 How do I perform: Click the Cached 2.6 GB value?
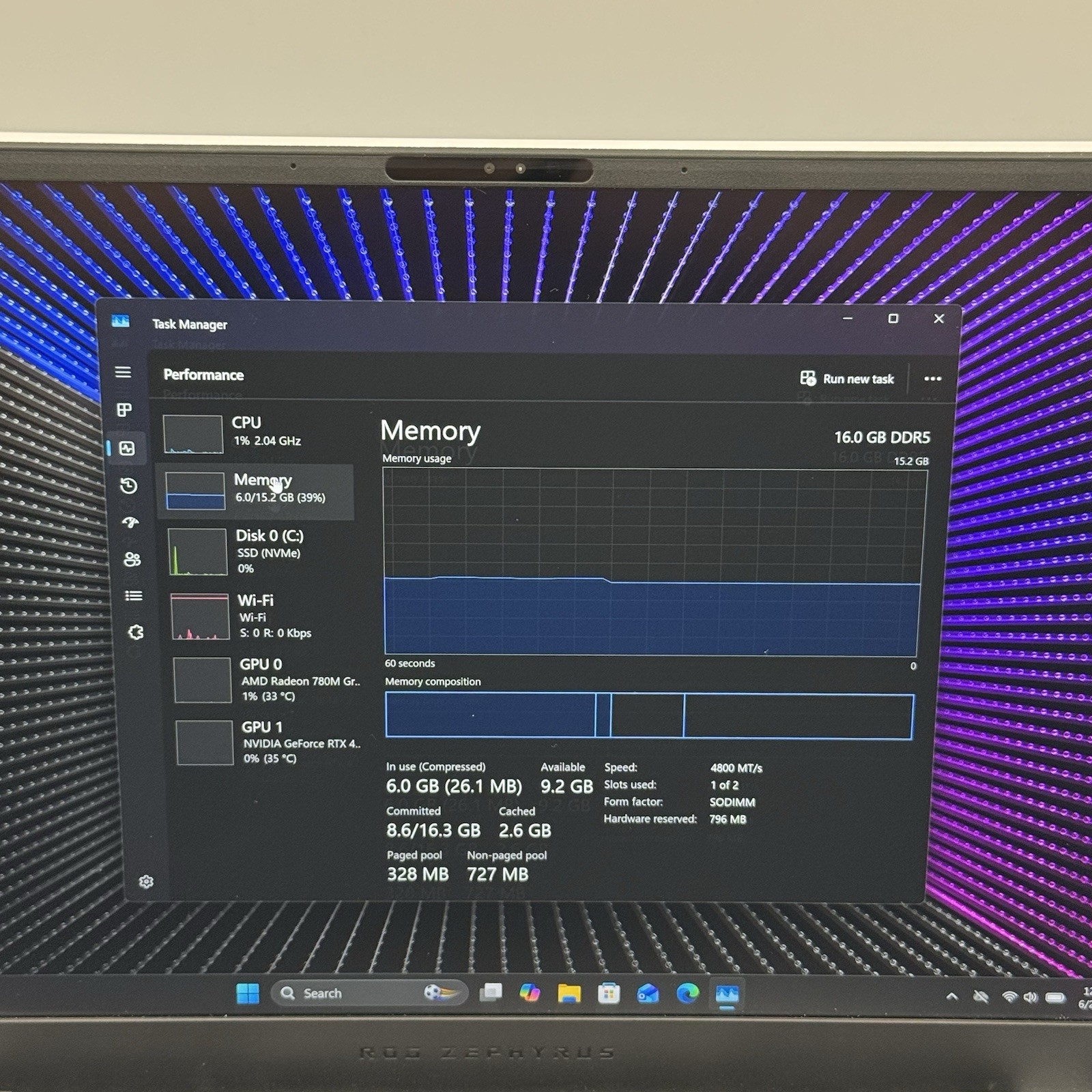525,831
